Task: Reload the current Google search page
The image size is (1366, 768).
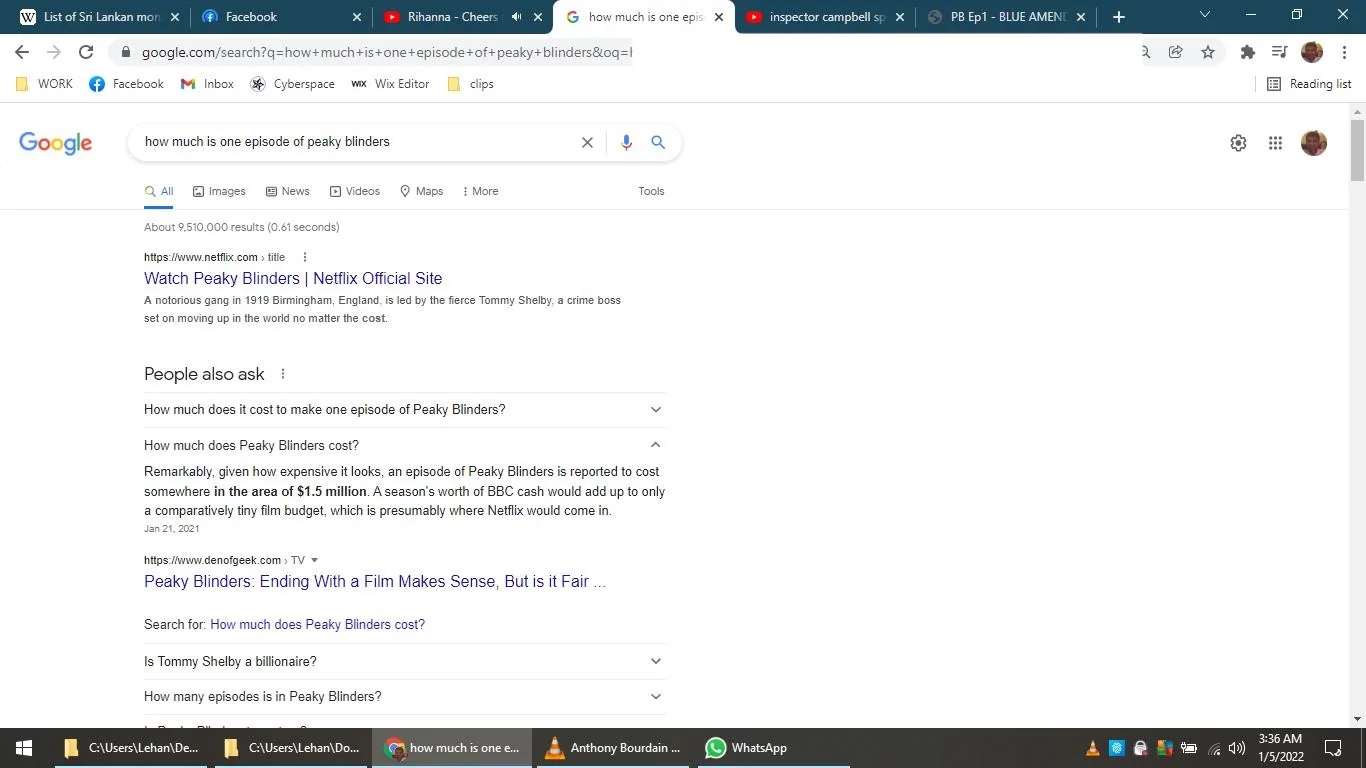Action: tap(86, 52)
